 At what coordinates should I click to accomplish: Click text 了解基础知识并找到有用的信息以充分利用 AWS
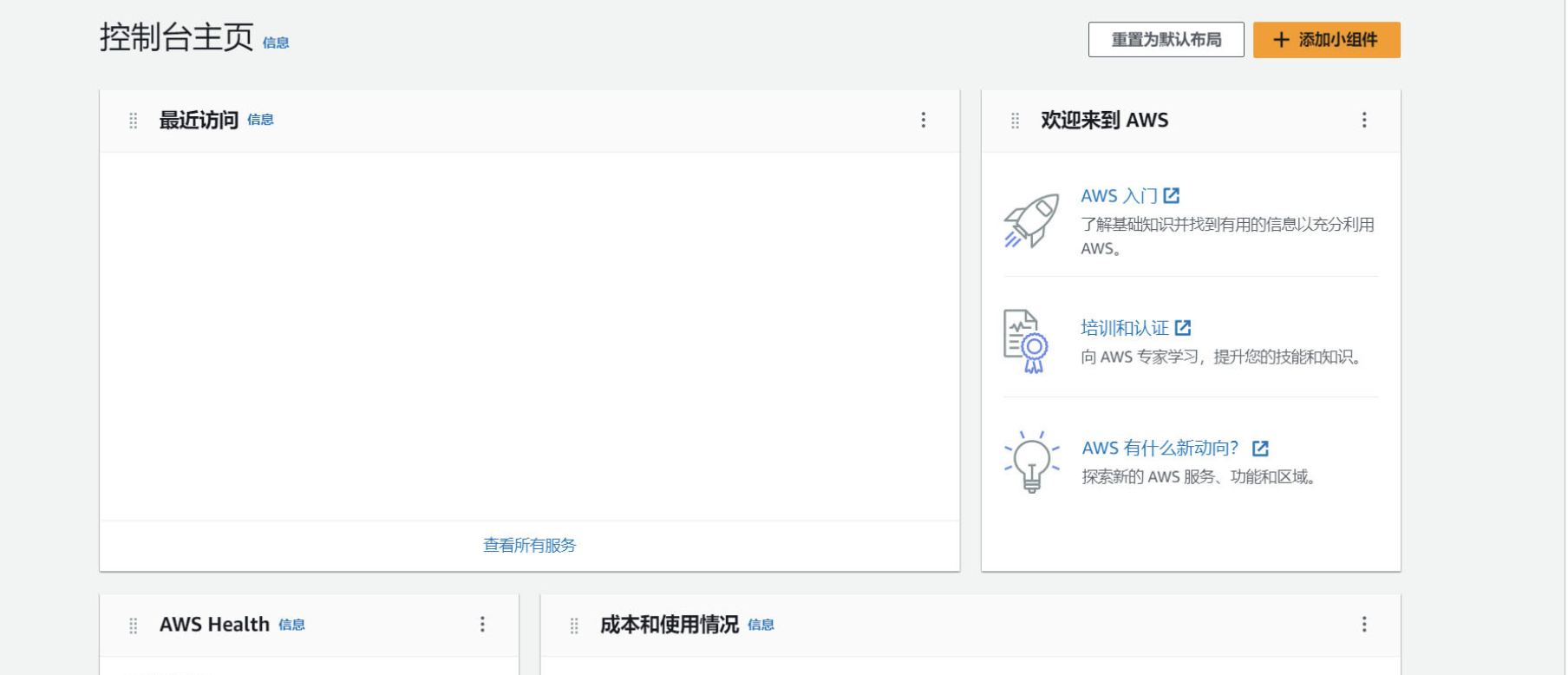click(1227, 236)
